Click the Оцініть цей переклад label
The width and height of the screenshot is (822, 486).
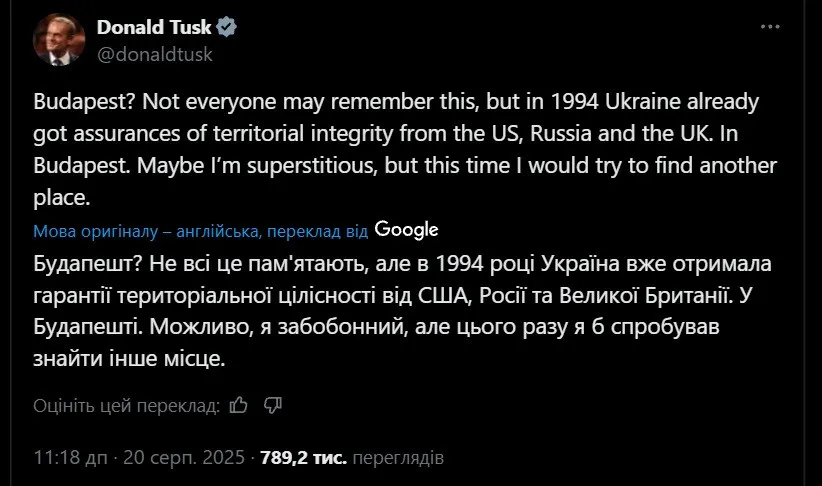(x=126, y=405)
